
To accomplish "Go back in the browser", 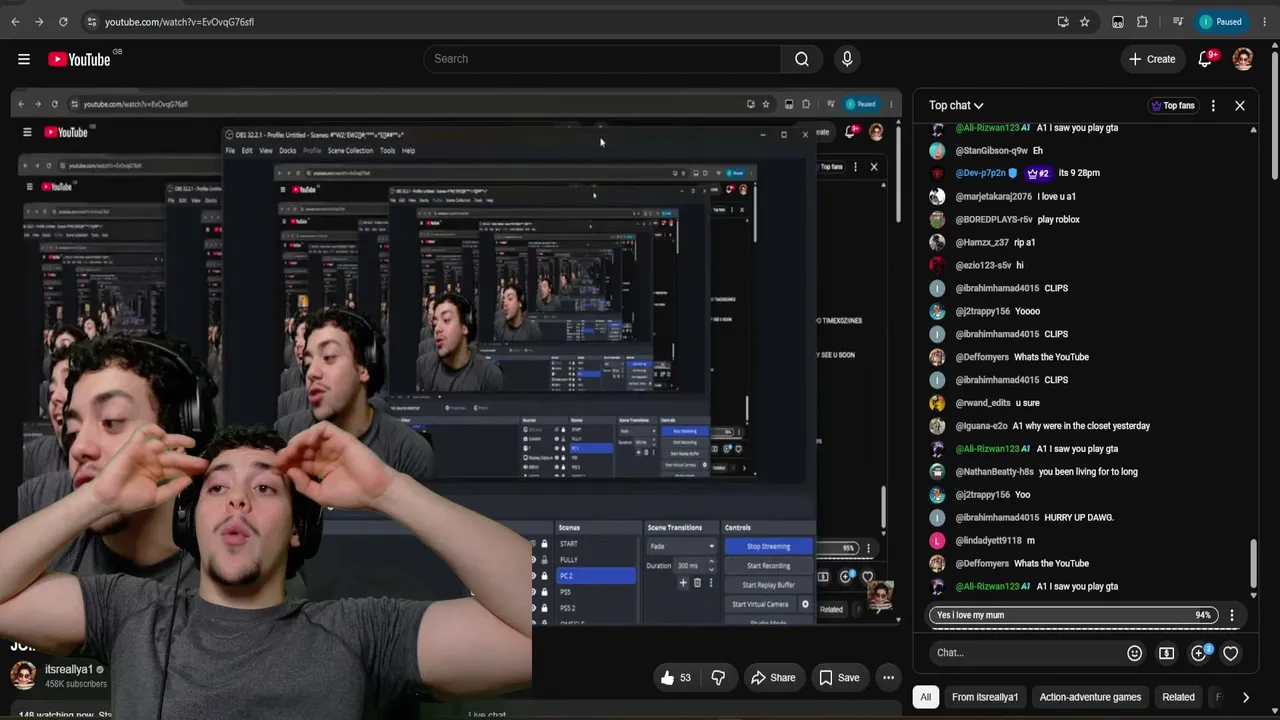I will tap(15, 21).
